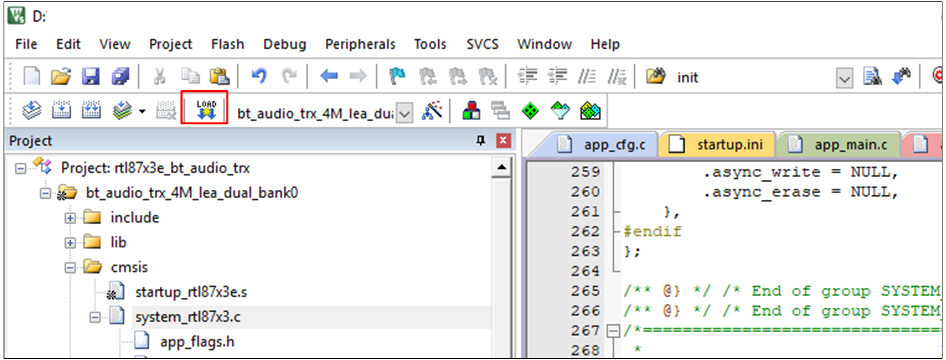The height and width of the screenshot is (360, 946).
Task: Create a new file with the New icon
Action: [x=31, y=77]
